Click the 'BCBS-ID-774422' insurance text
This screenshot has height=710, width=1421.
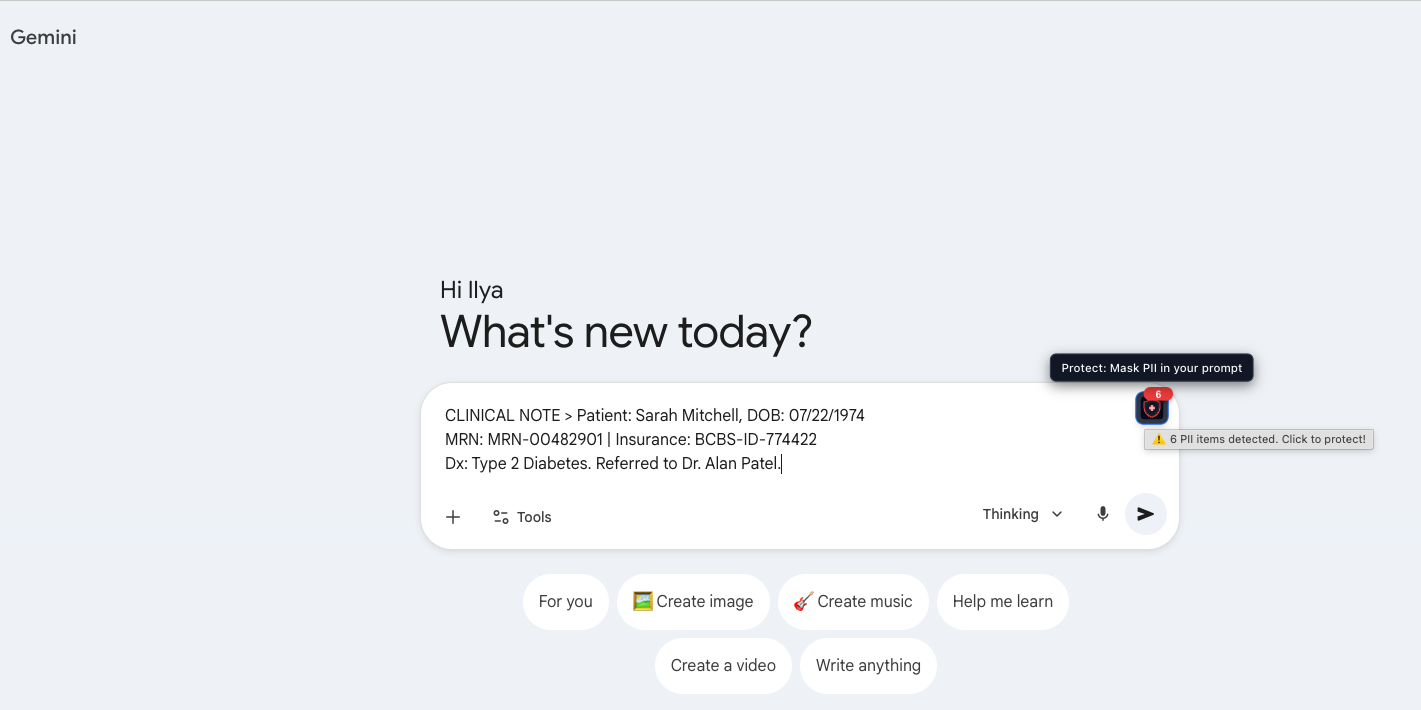(756, 439)
